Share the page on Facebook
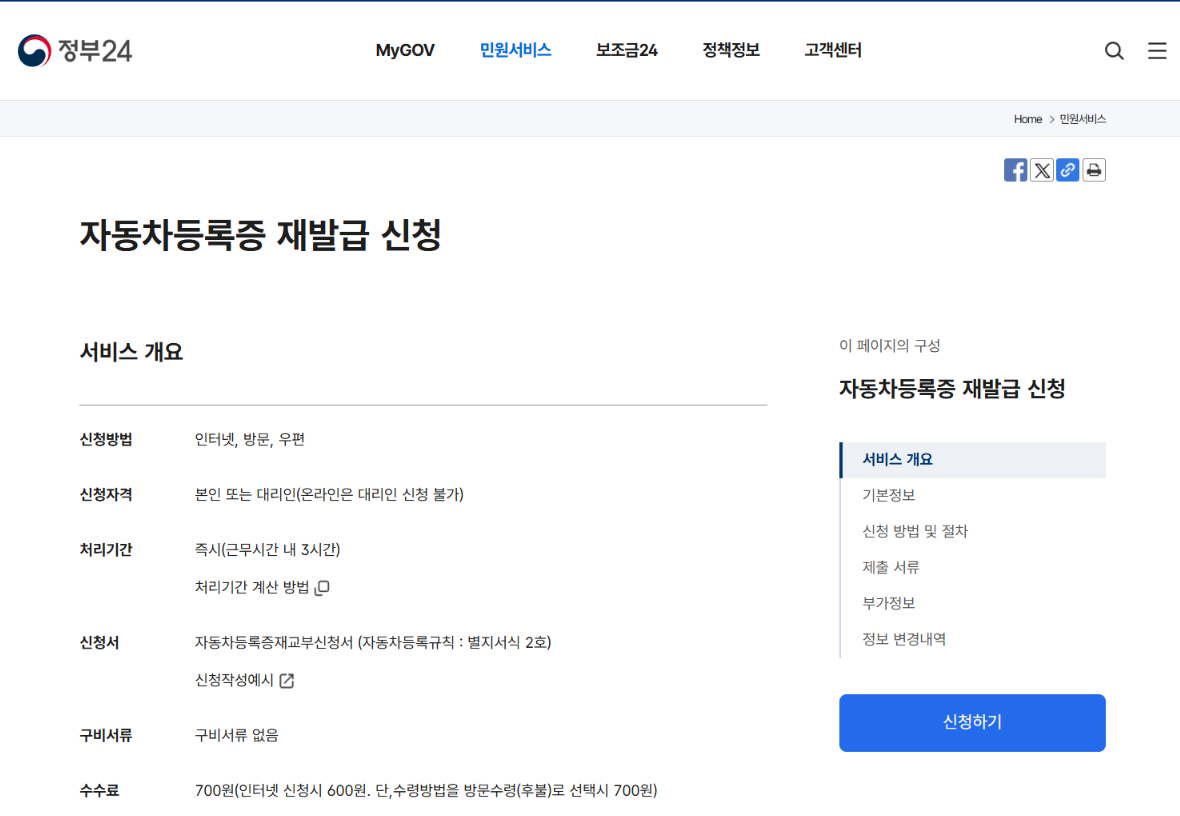Viewport: 1180px width, 816px height. click(1015, 169)
